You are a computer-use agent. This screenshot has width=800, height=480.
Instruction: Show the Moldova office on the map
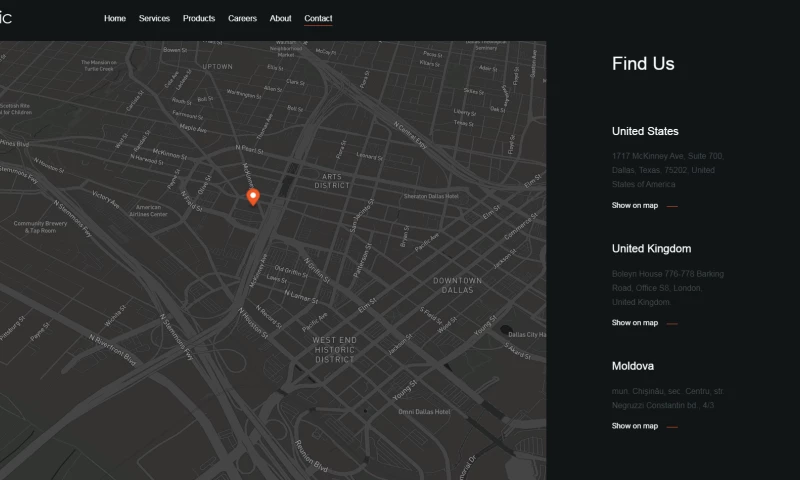[x=635, y=426]
